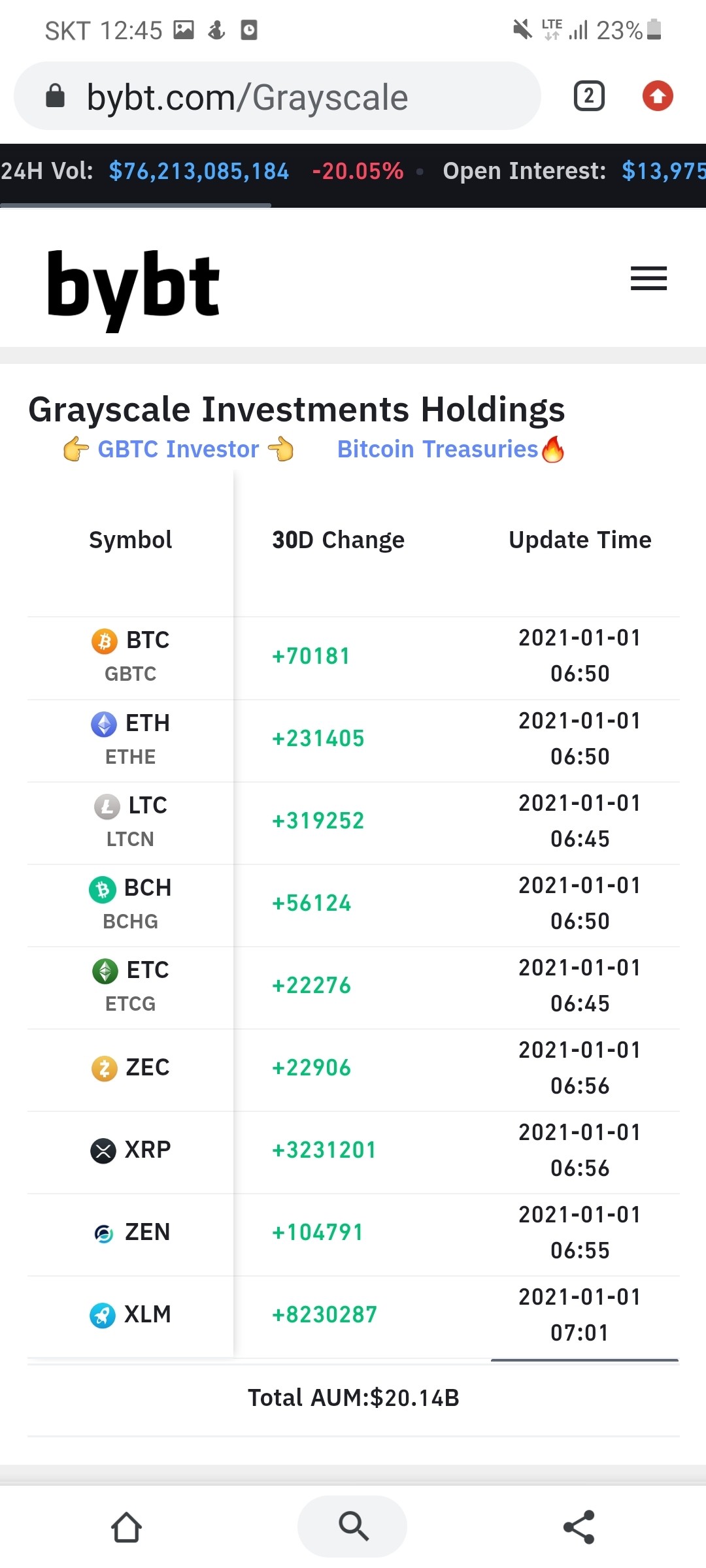Sort by the 30D Change column header

[338, 540]
